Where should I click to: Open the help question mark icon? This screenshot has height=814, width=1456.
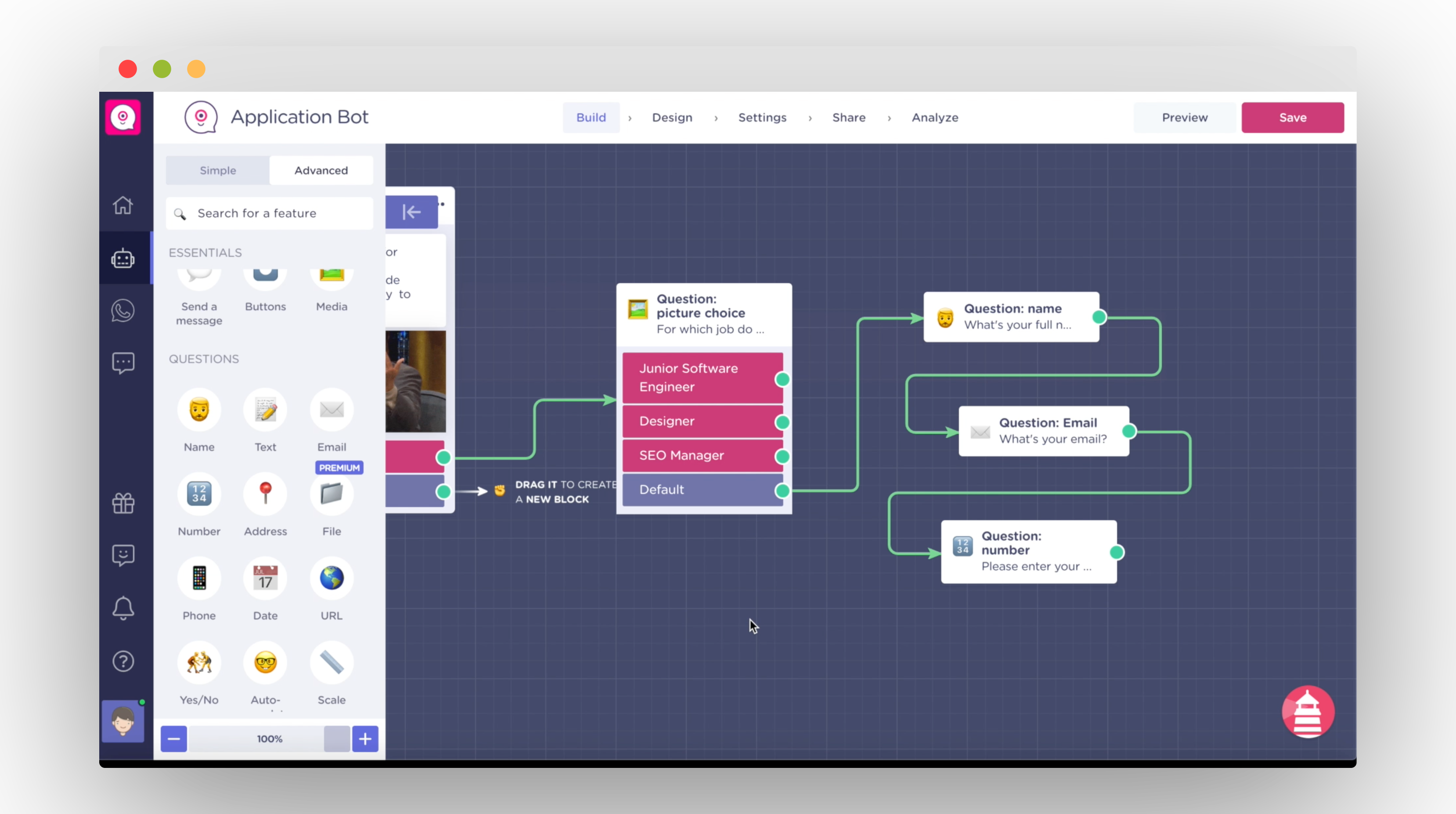pos(123,661)
